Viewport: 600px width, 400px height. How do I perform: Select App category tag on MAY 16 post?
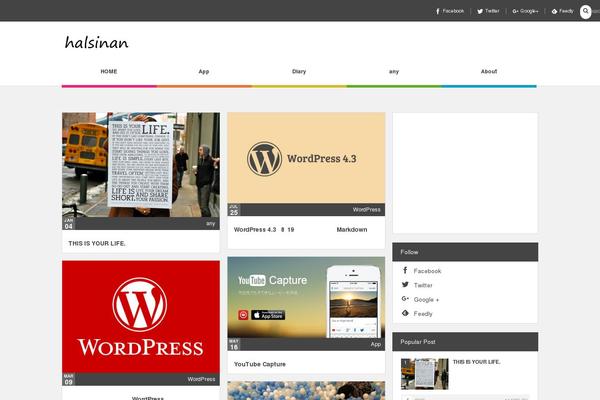point(376,344)
